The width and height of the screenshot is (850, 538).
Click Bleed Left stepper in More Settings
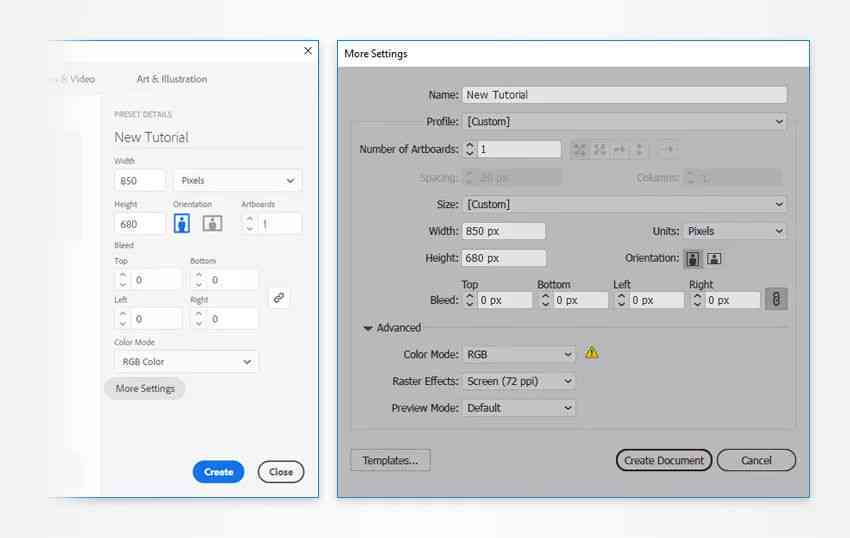(622, 300)
